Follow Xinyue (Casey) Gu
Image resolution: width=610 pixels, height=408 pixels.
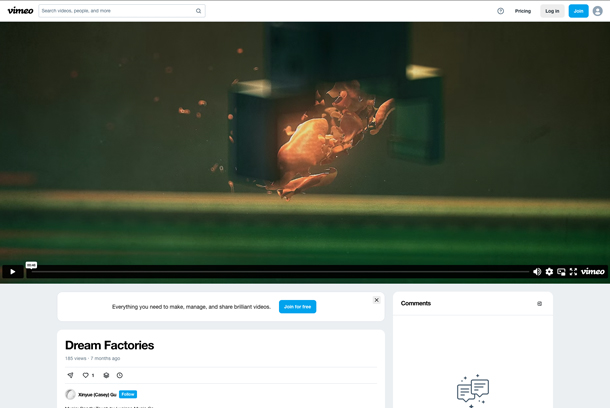click(x=128, y=394)
